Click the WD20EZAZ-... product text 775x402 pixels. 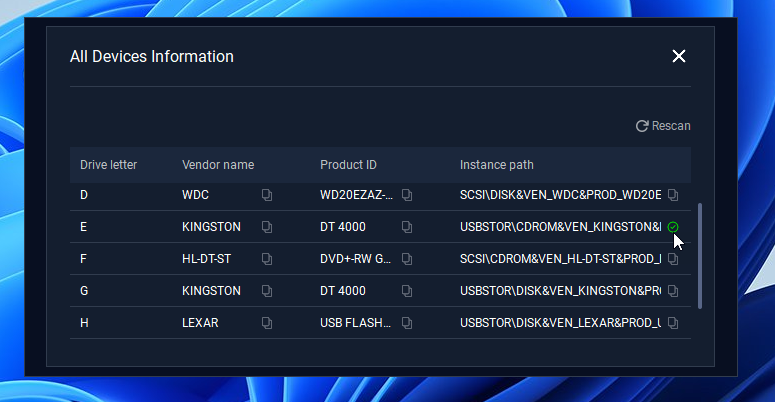(356, 195)
